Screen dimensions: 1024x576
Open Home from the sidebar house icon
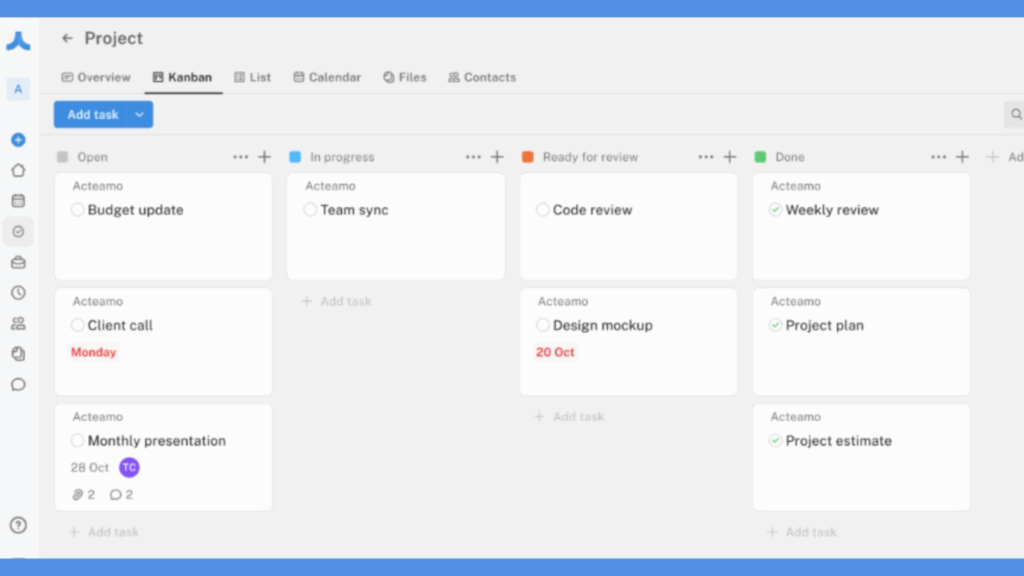point(18,170)
